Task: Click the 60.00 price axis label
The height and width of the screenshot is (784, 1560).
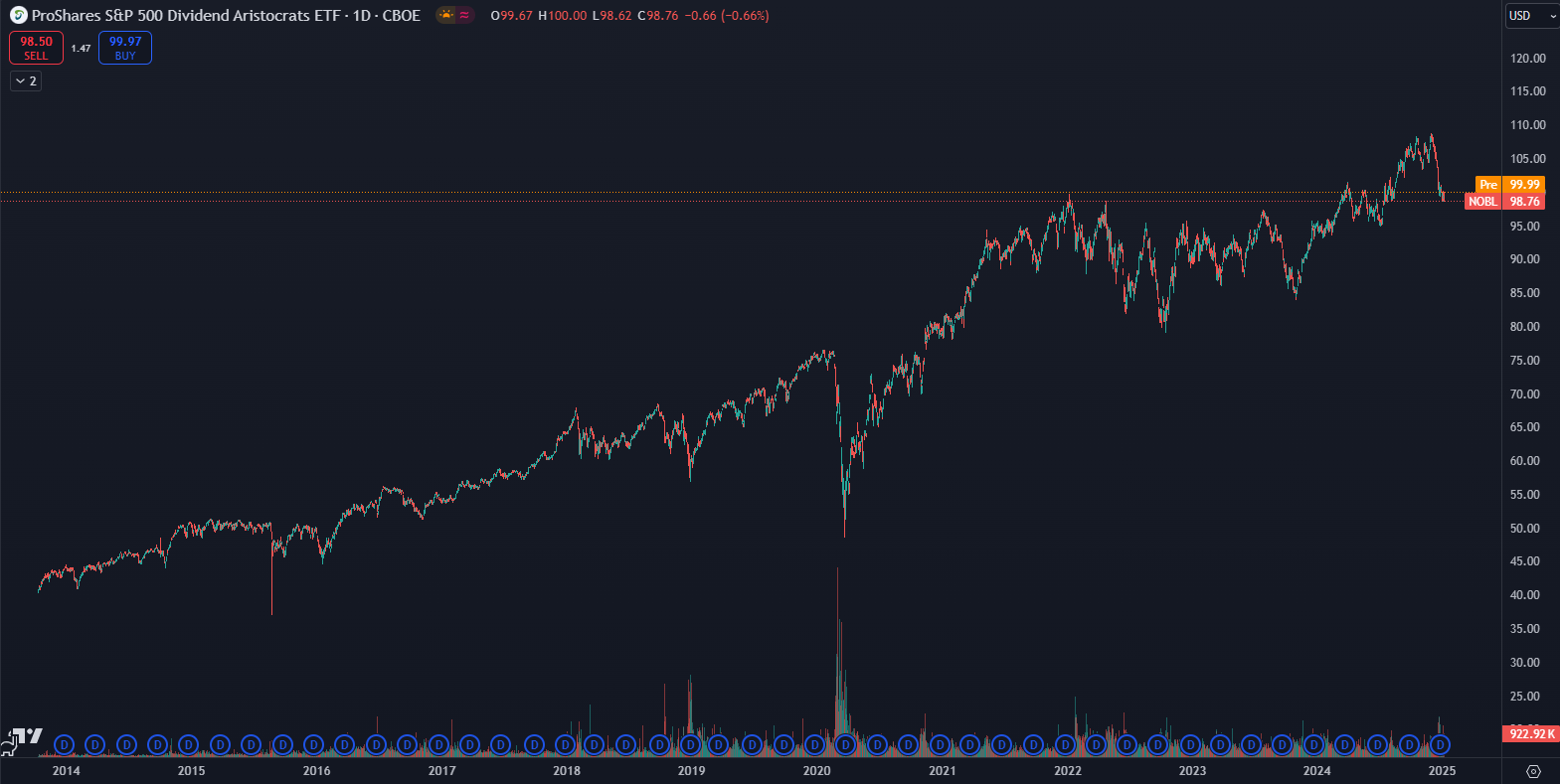Action: (x=1524, y=461)
